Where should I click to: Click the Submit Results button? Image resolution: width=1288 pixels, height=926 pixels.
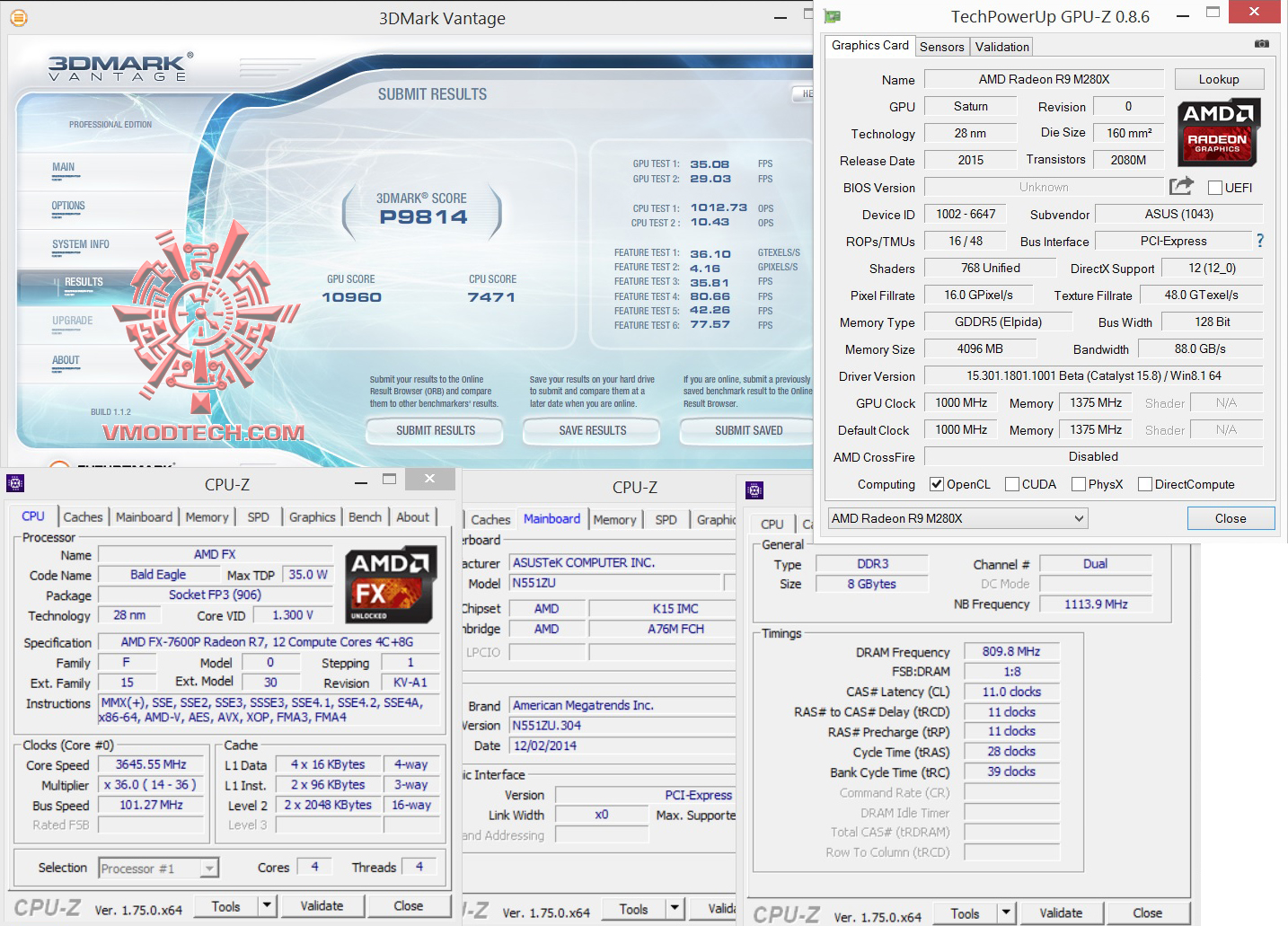[436, 431]
